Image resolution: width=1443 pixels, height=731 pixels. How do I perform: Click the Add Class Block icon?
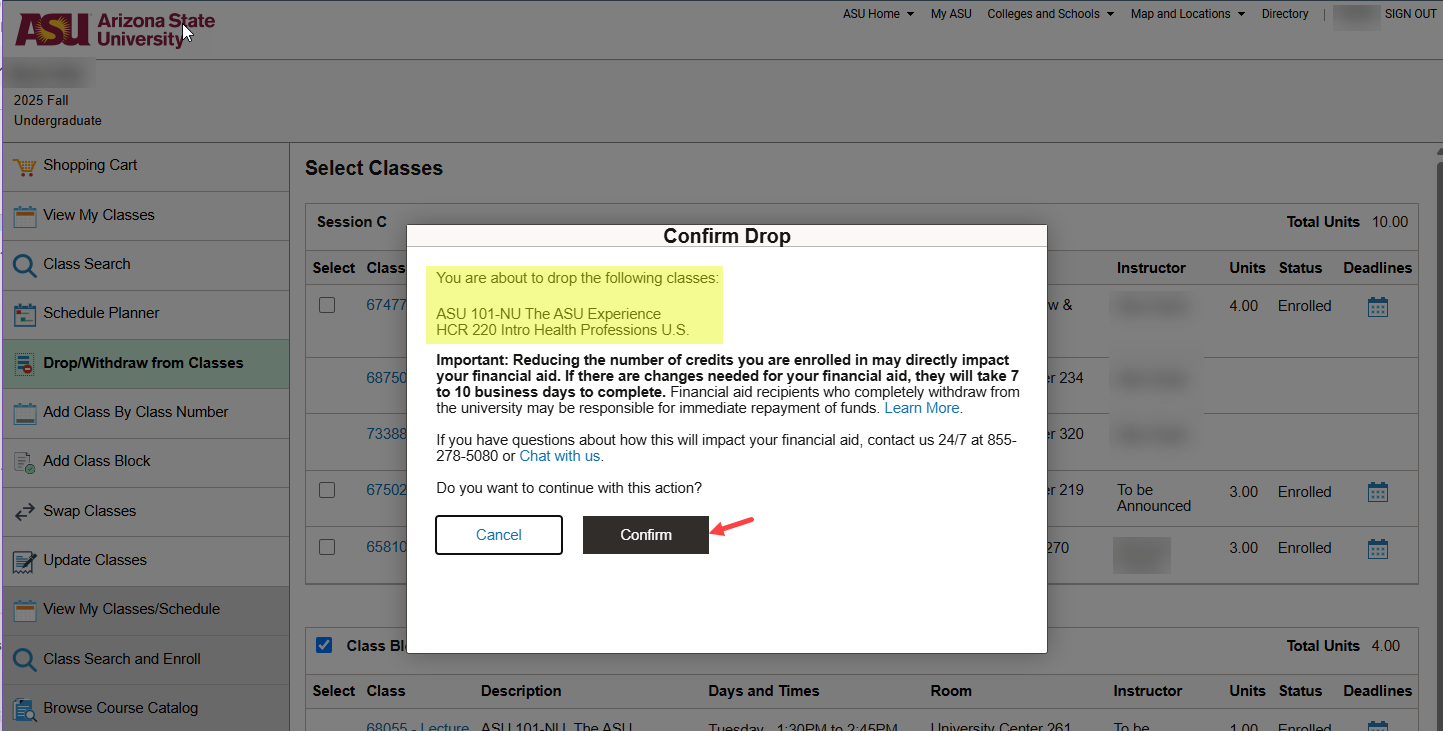point(24,462)
